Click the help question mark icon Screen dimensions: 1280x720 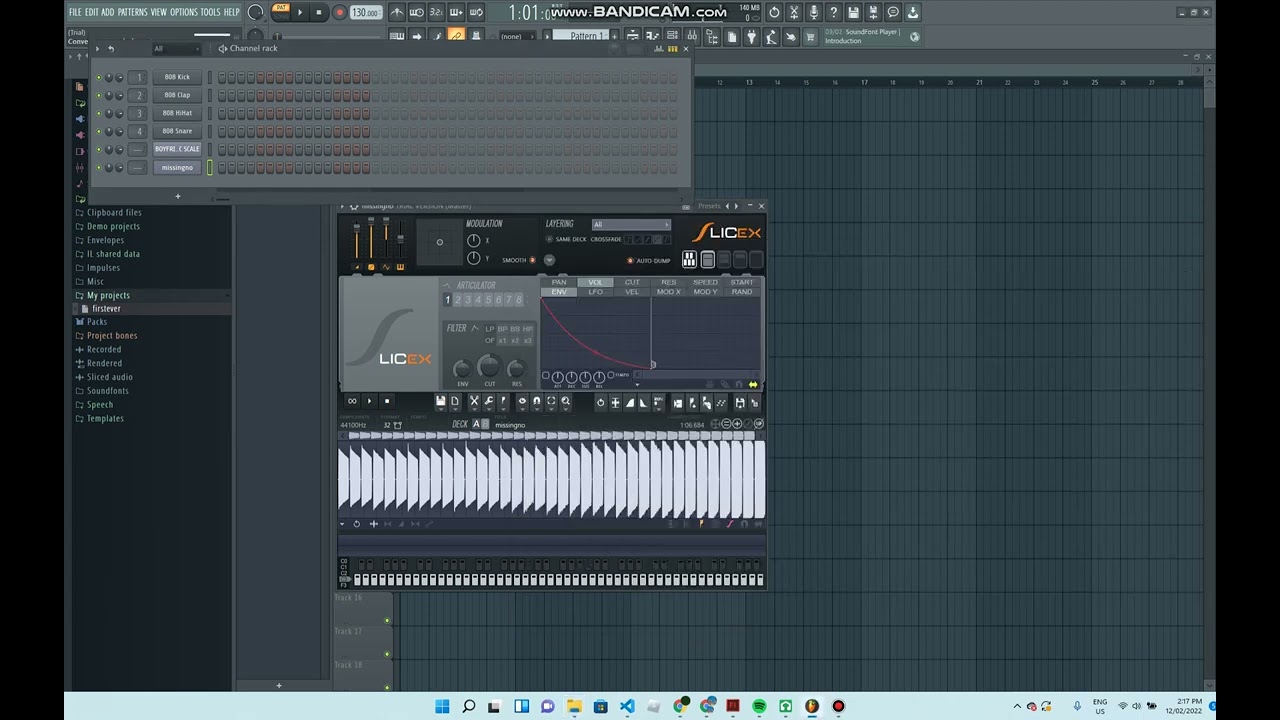(833, 12)
